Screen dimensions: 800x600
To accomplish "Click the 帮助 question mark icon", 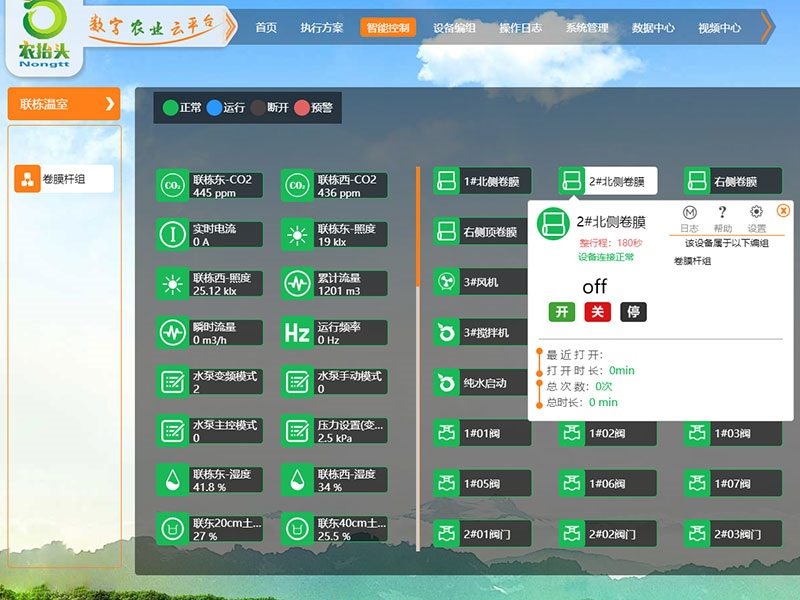I will tap(722, 212).
